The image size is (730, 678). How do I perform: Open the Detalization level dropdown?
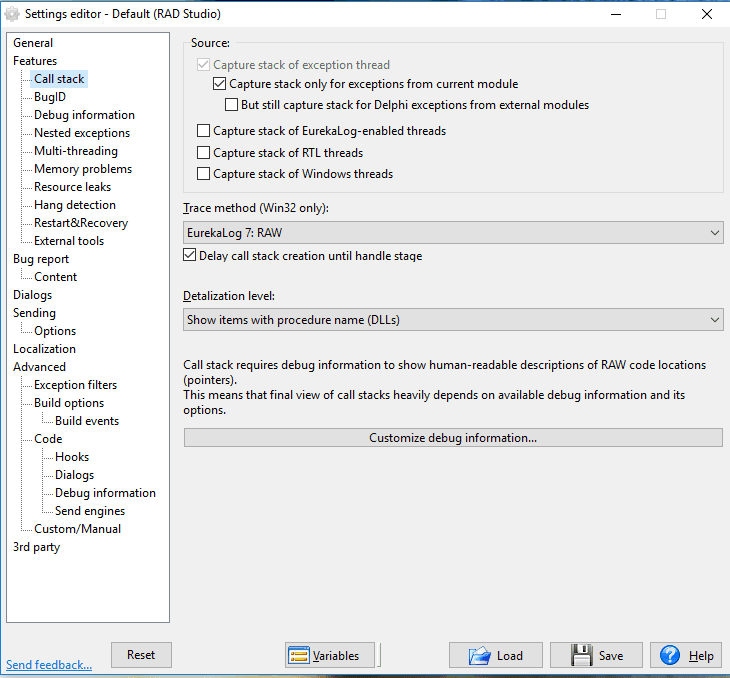tap(453, 320)
